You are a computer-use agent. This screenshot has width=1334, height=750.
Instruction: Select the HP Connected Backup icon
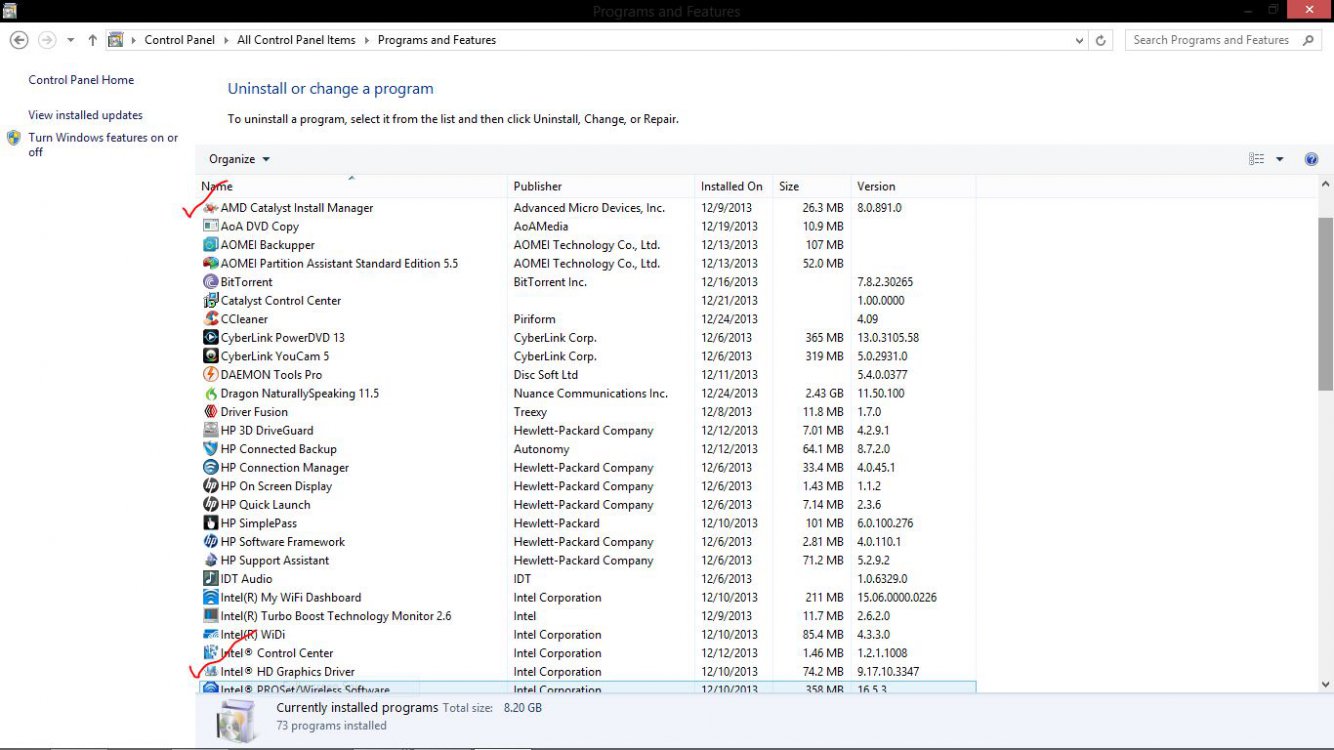[x=211, y=449]
